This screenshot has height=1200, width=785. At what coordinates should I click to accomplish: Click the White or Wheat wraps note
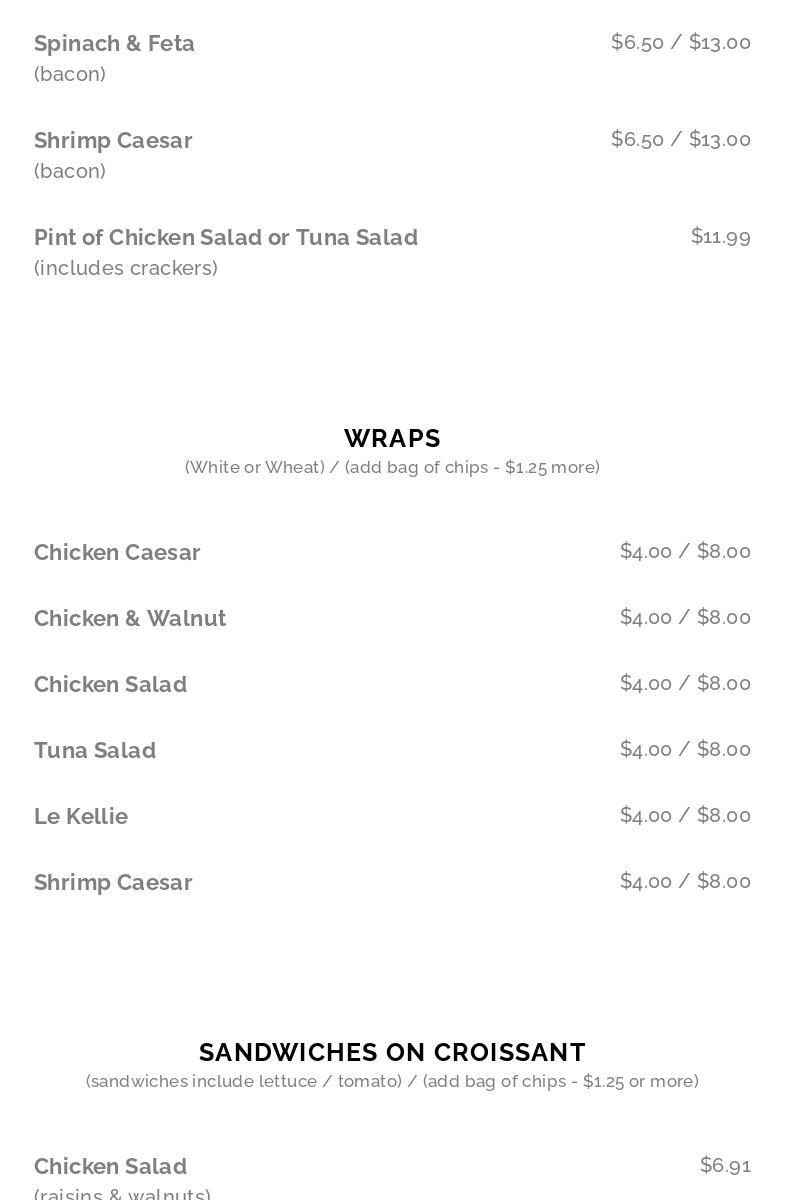tap(392, 467)
